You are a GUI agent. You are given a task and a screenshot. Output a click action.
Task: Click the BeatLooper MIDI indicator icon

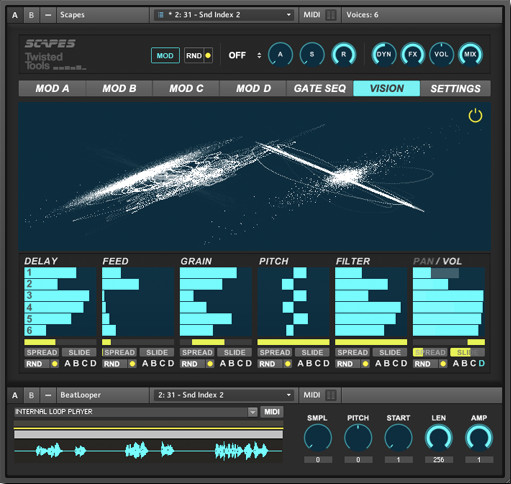point(331,395)
